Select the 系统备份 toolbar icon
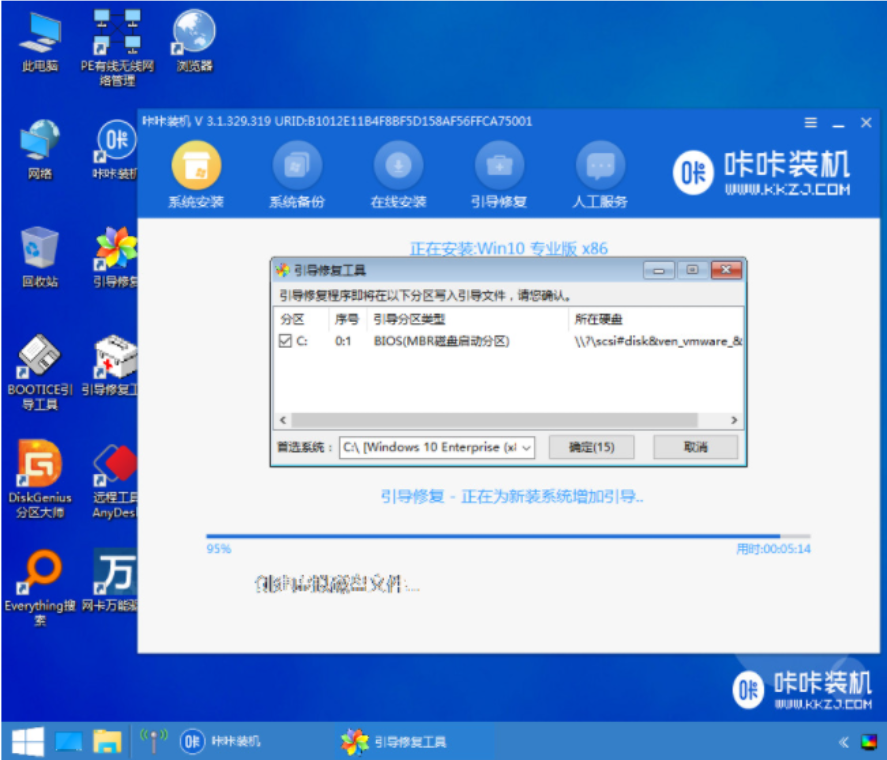The image size is (887, 760). (297, 166)
